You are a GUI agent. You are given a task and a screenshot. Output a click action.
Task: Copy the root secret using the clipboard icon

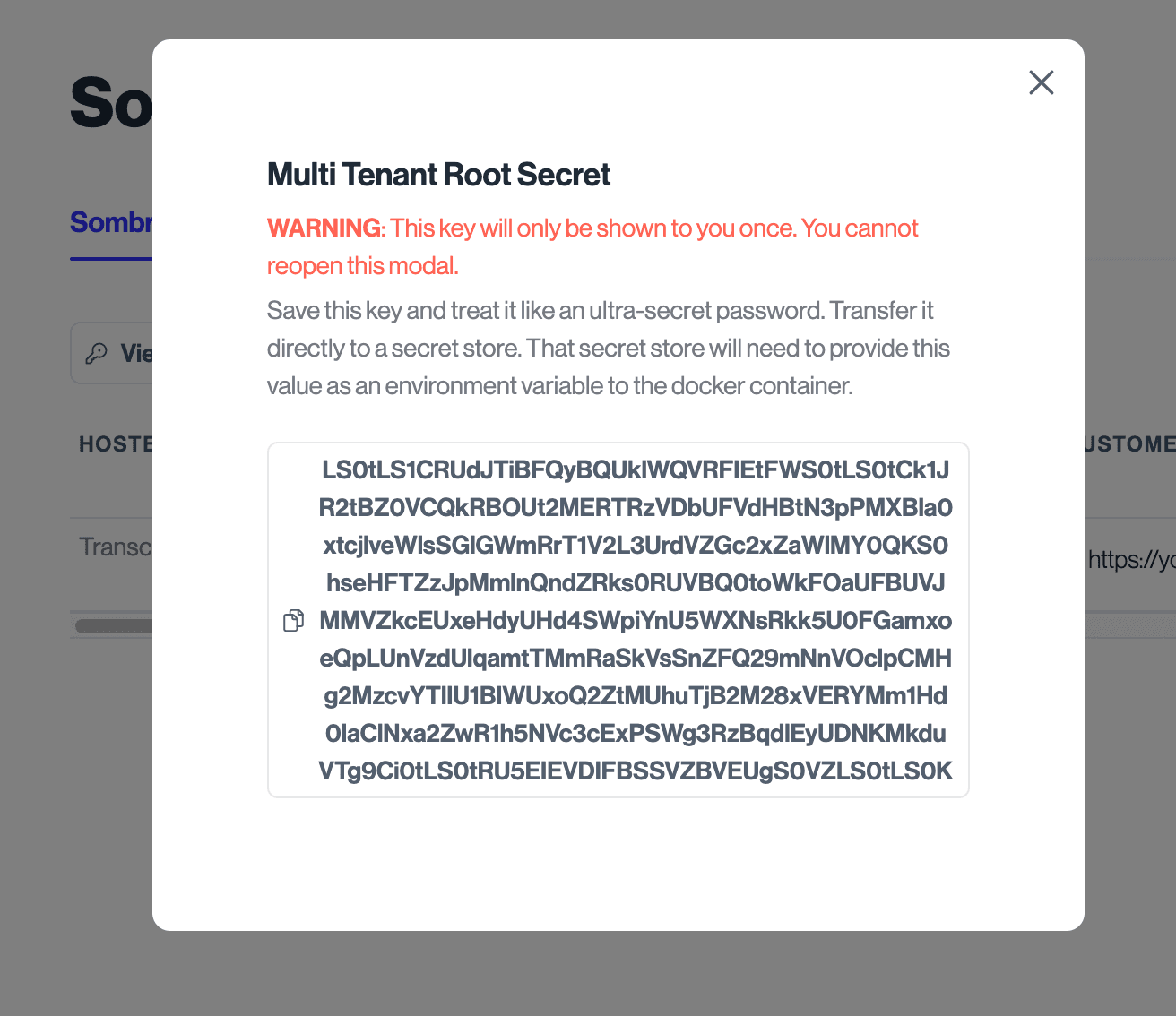293,619
